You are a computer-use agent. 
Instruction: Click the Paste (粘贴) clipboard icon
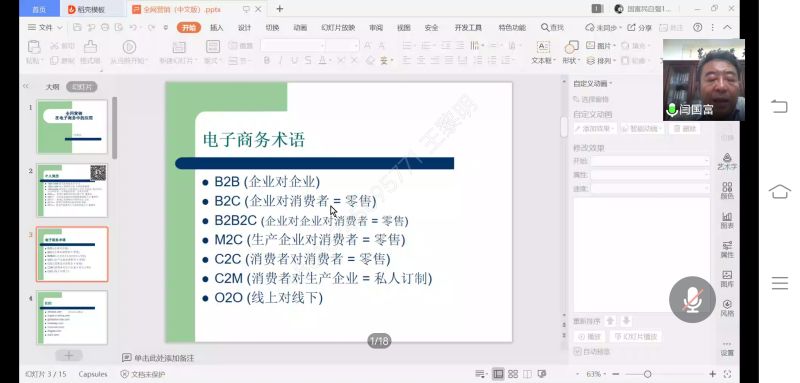point(34,47)
